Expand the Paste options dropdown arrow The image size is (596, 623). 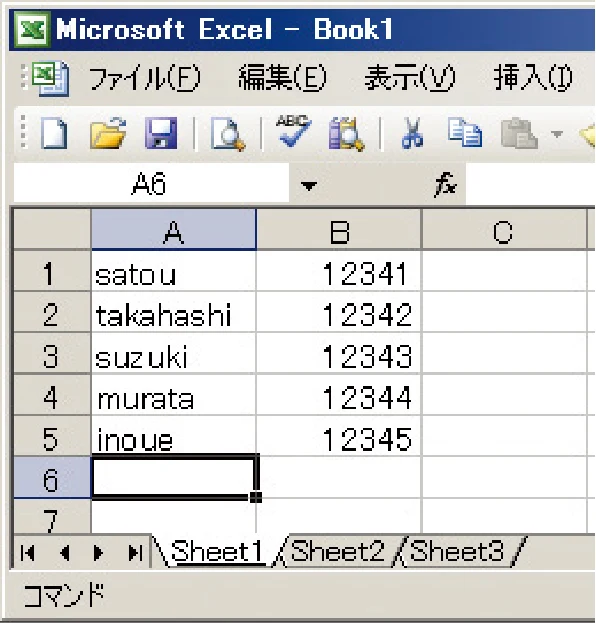pos(557,134)
